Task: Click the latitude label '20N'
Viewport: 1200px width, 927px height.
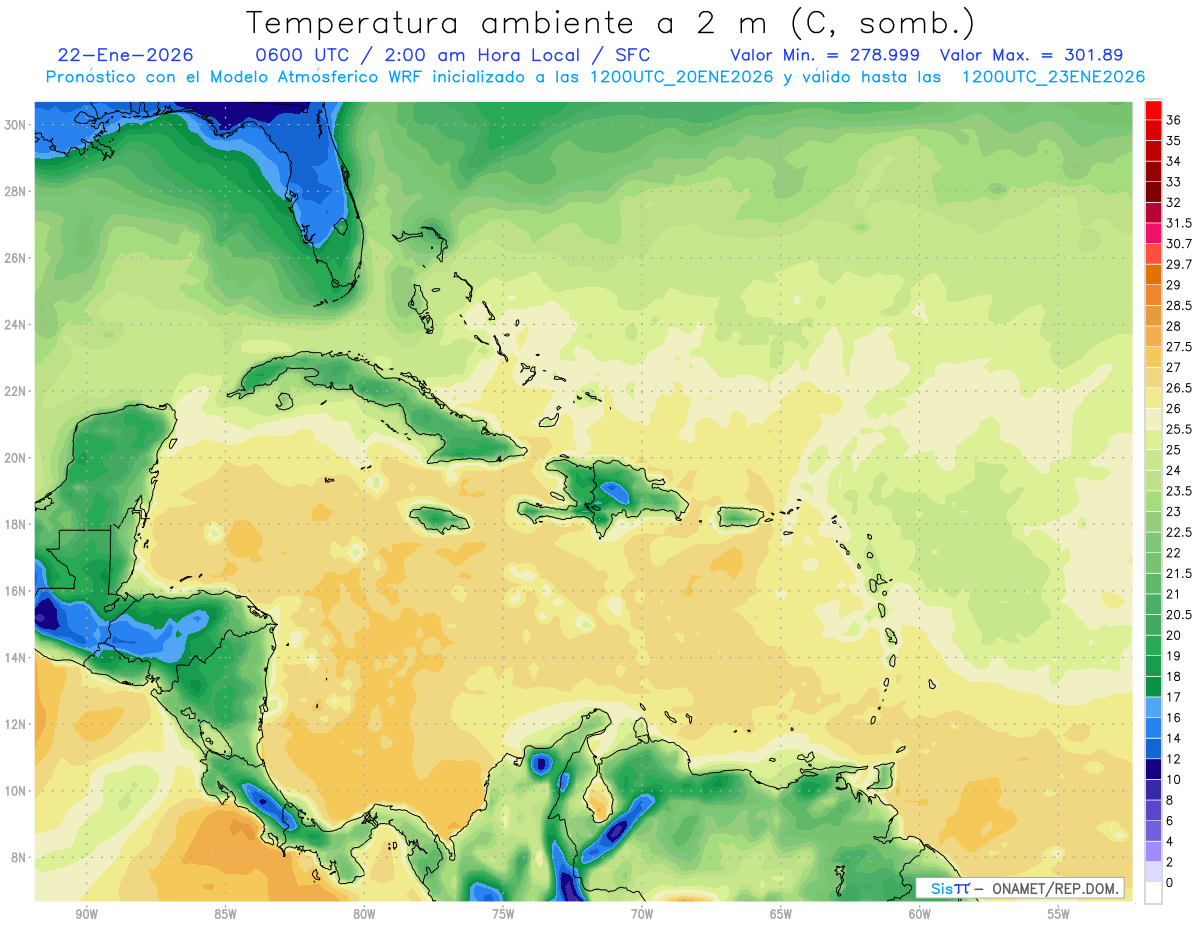Action: pyautogui.click(x=17, y=458)
